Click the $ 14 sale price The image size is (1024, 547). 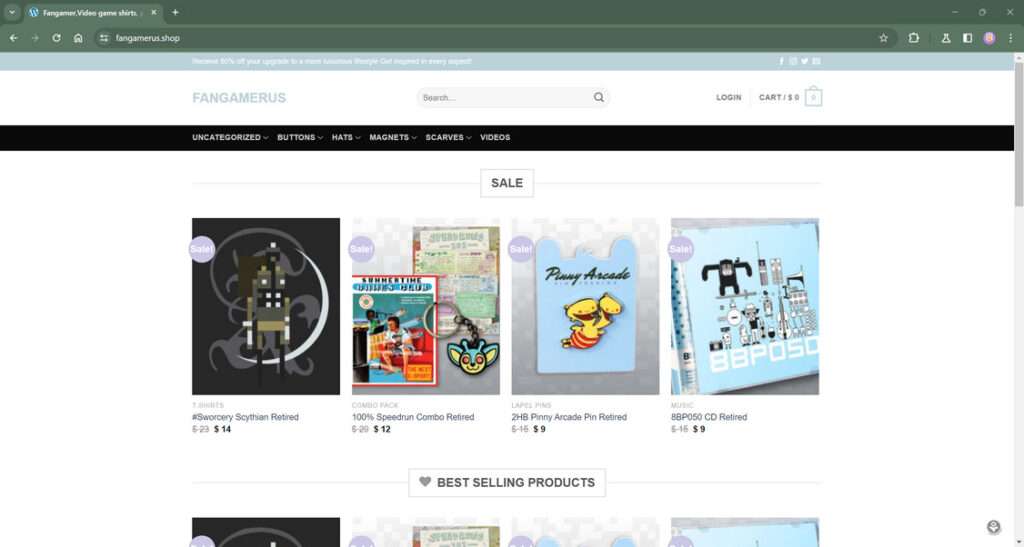(222, 429)
